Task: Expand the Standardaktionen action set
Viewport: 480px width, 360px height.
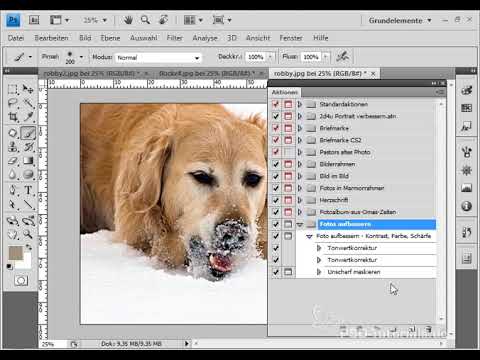Action: coord(299,104)
